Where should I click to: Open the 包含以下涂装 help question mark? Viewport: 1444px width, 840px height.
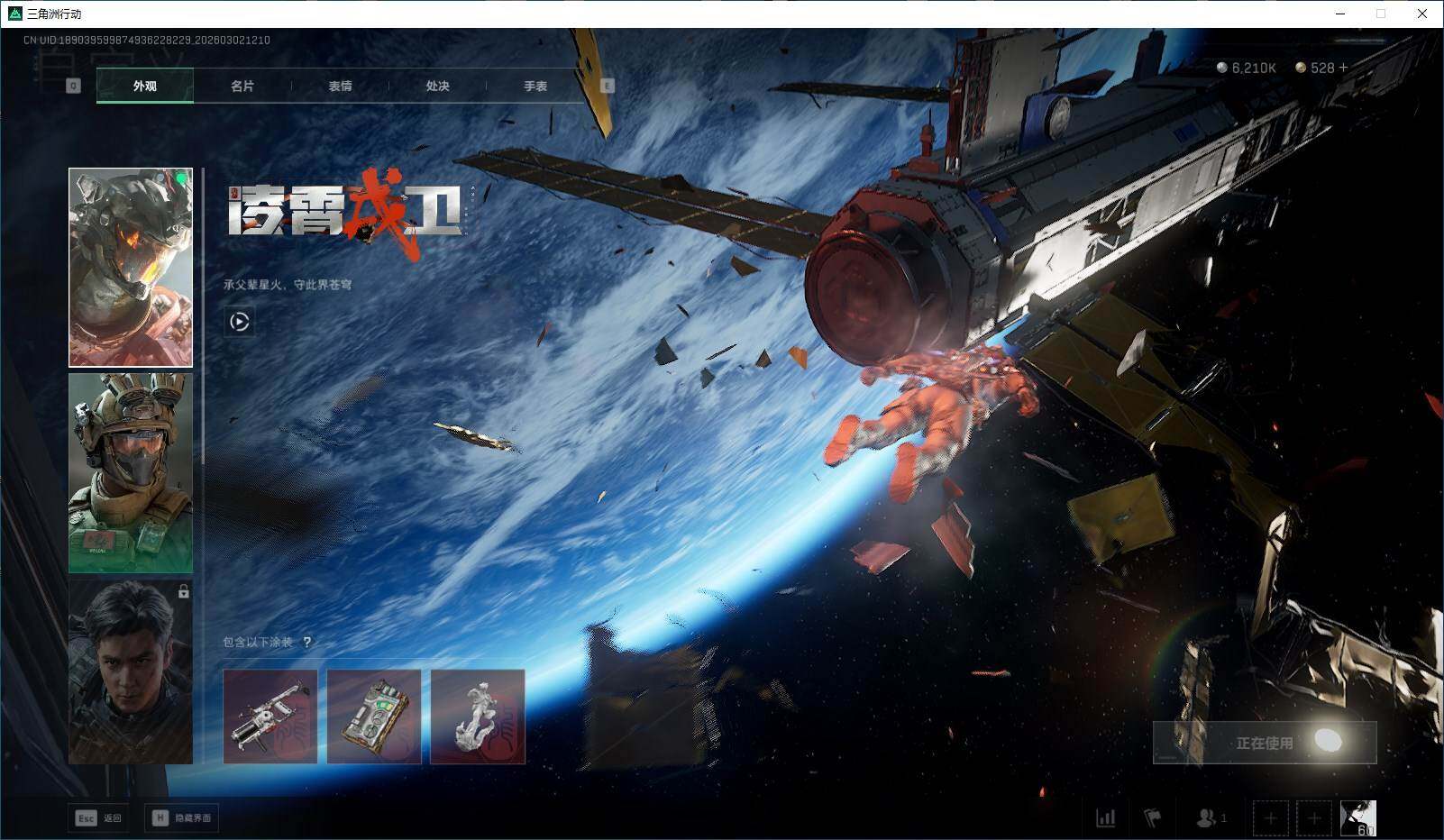pyautogui.click(x=306, y=642)
